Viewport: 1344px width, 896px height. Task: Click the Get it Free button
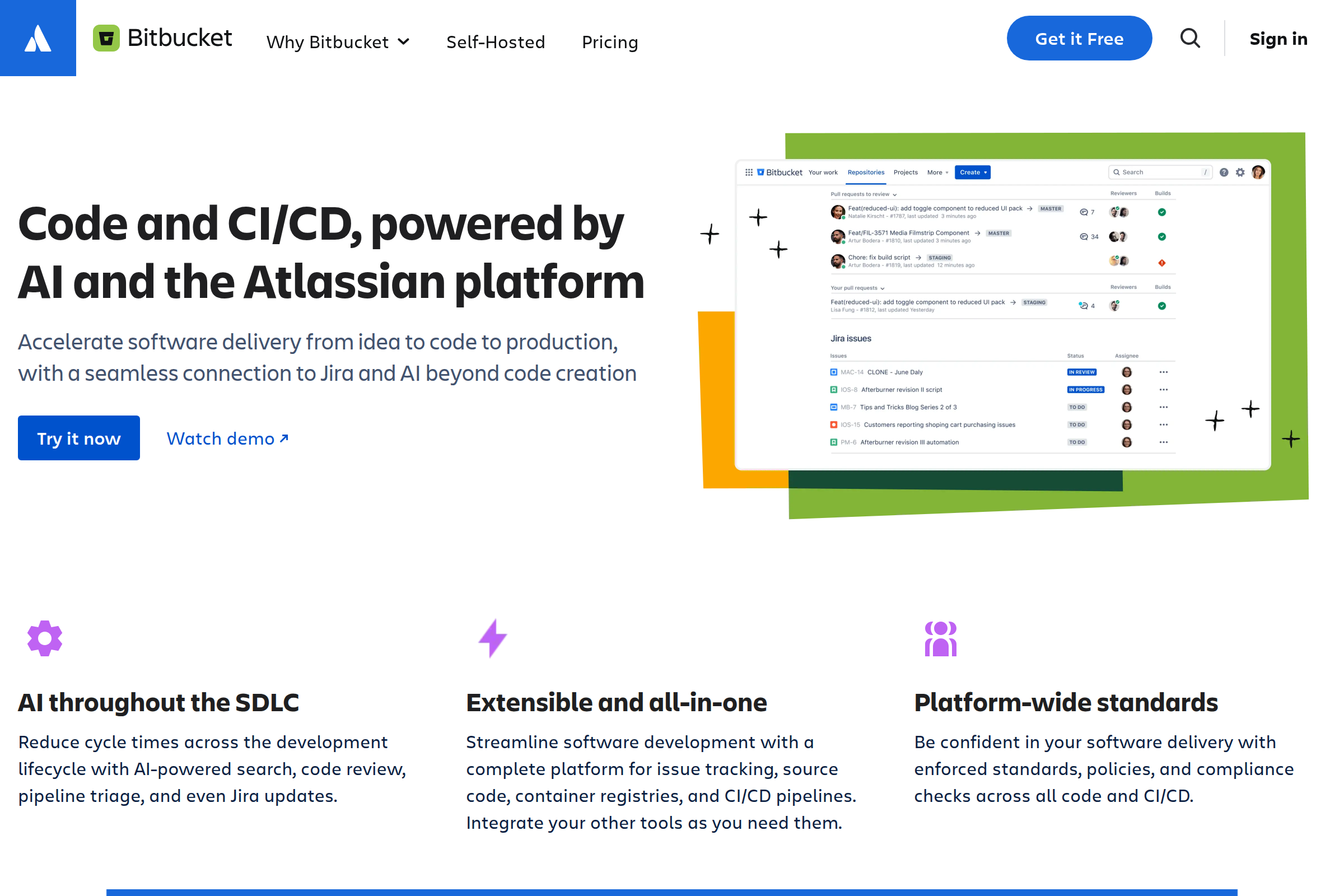(1079, 38)
